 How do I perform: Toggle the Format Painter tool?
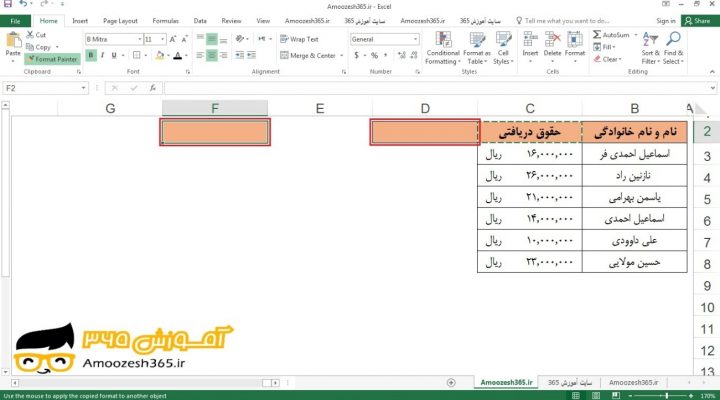pyautogui.click(x=52, y=59)
